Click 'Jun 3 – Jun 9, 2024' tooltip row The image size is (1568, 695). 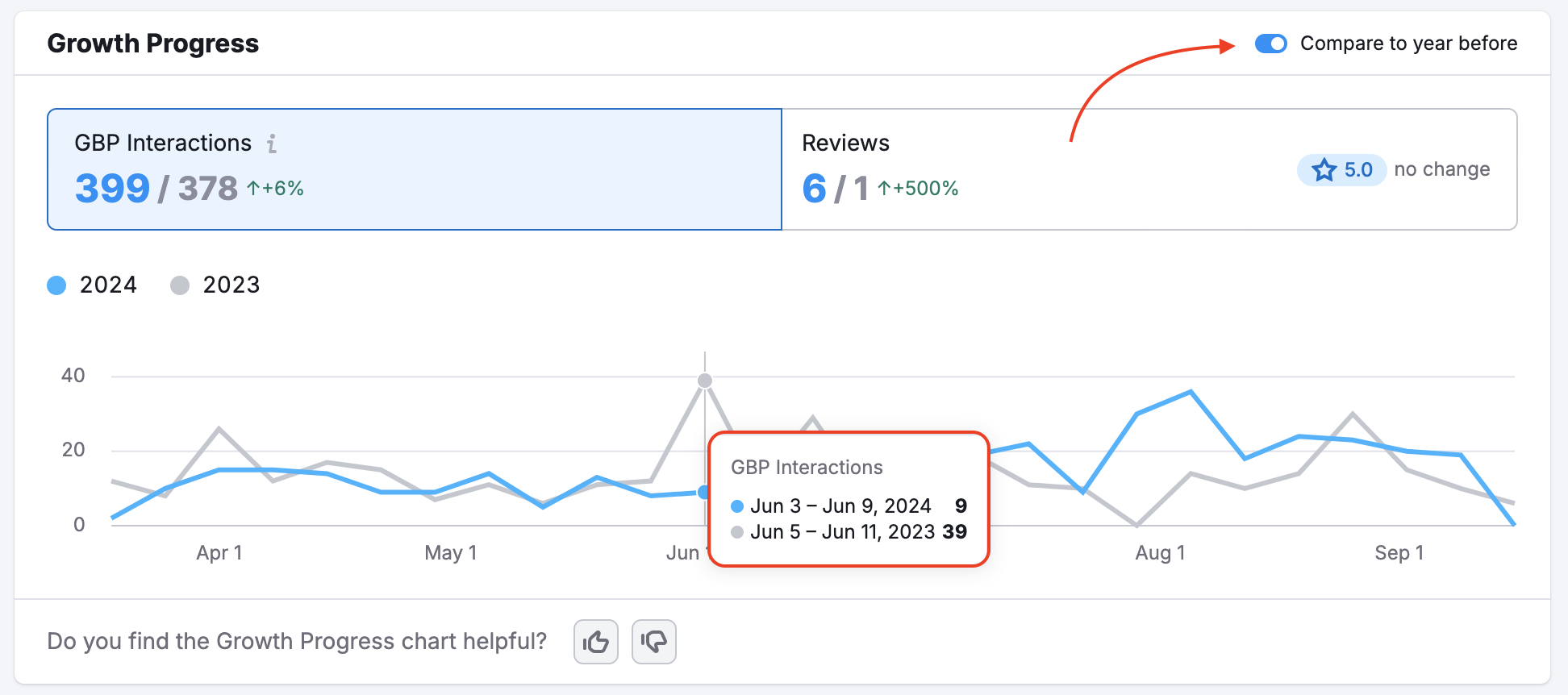(849, 506)
